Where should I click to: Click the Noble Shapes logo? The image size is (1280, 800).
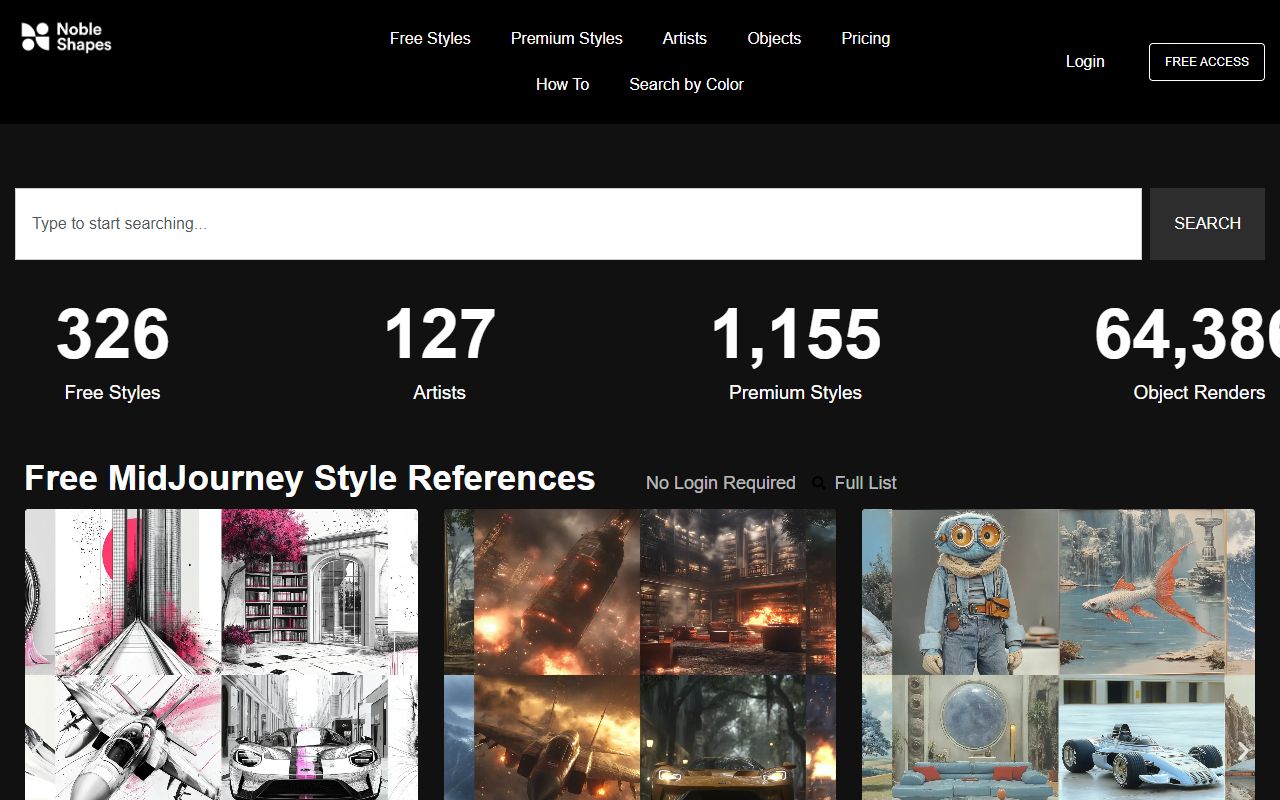66,38
